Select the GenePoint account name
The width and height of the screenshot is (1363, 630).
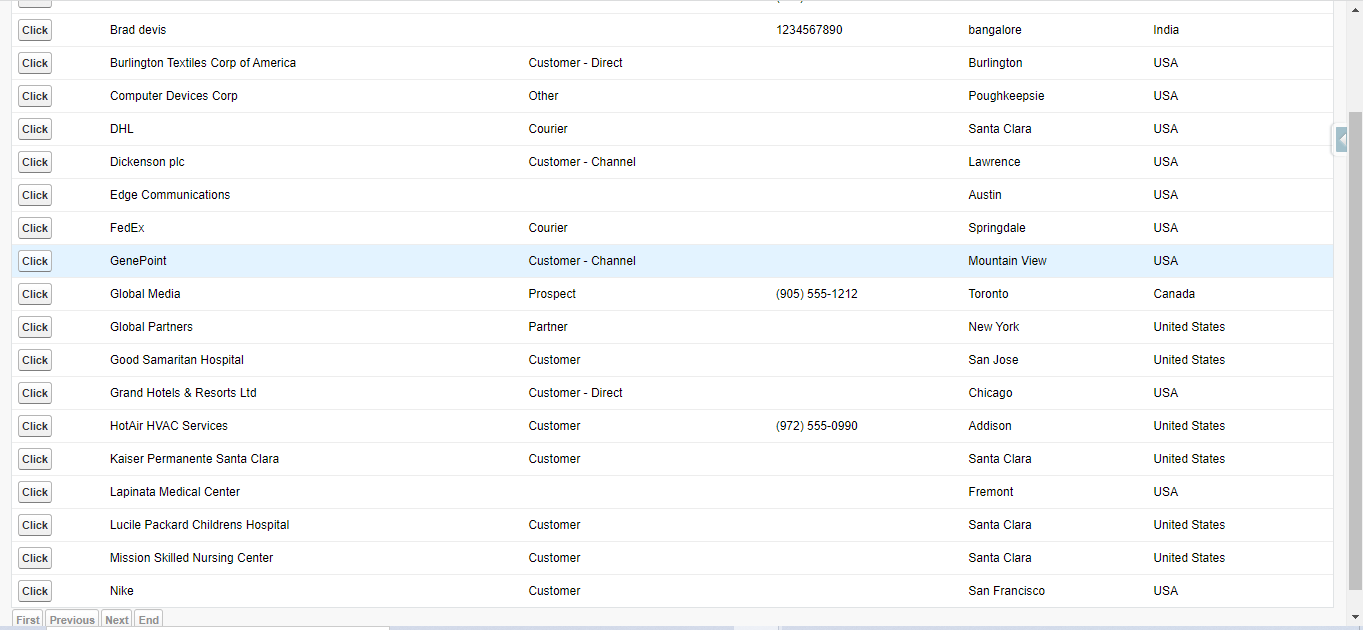tap(138, 261)
